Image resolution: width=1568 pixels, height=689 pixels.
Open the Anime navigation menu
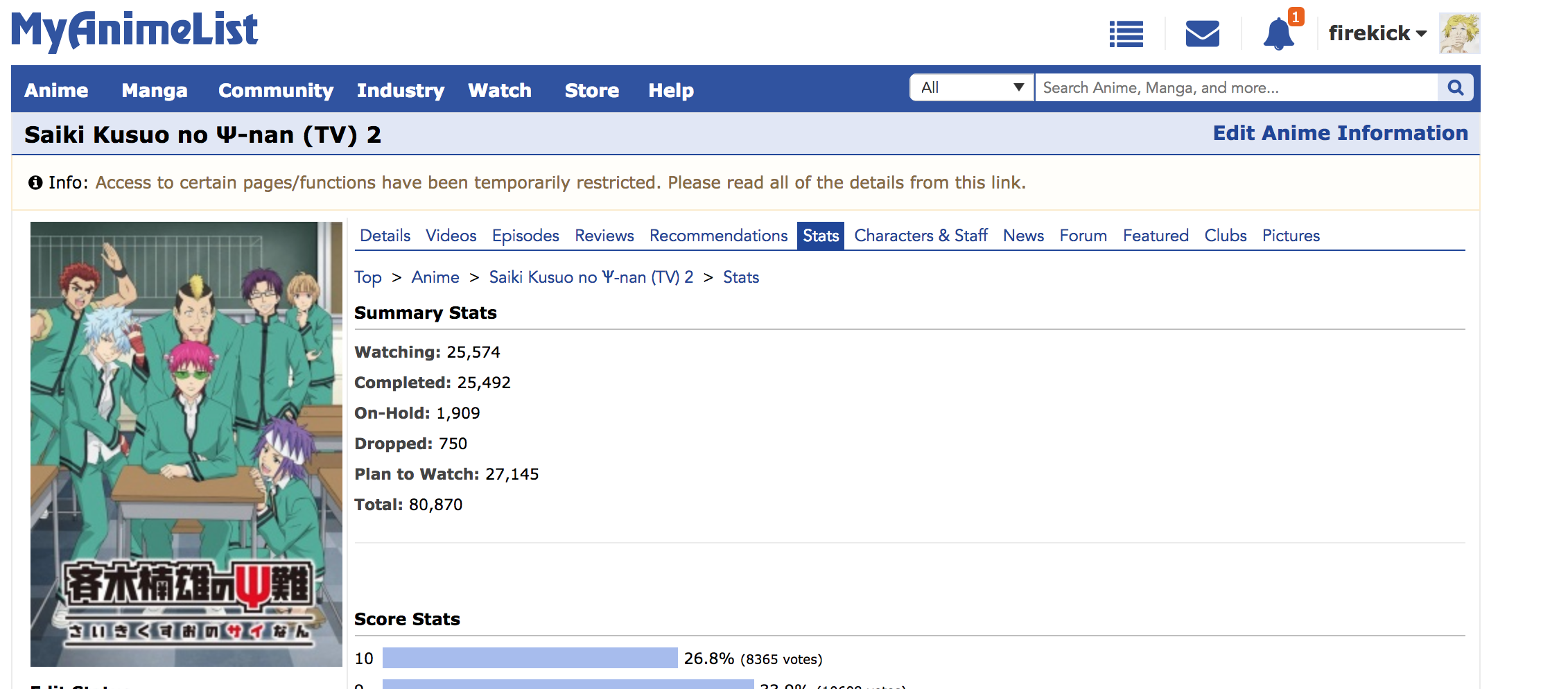pyautogui.click(x=56, y=90)
